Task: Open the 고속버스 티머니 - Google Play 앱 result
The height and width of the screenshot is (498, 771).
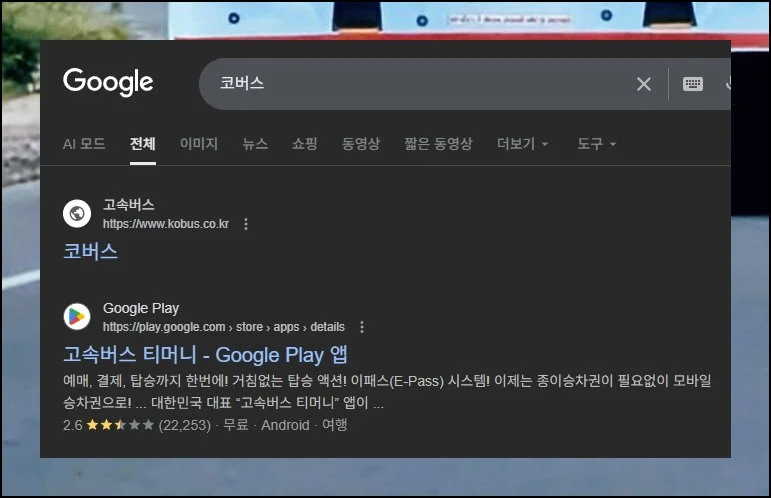Action: click(x=205, y=355)
